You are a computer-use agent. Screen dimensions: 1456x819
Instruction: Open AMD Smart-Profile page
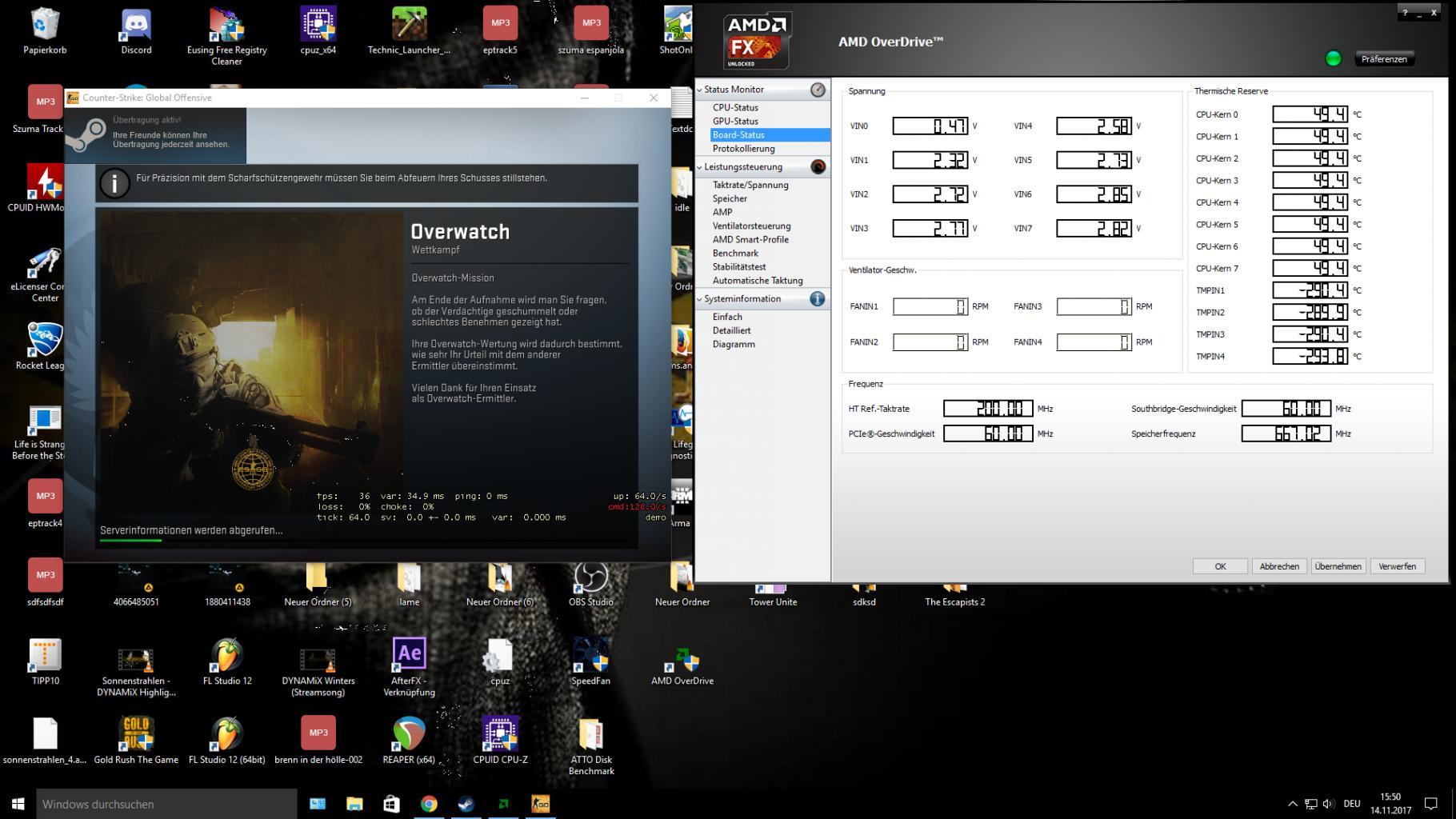coord(750,240)
